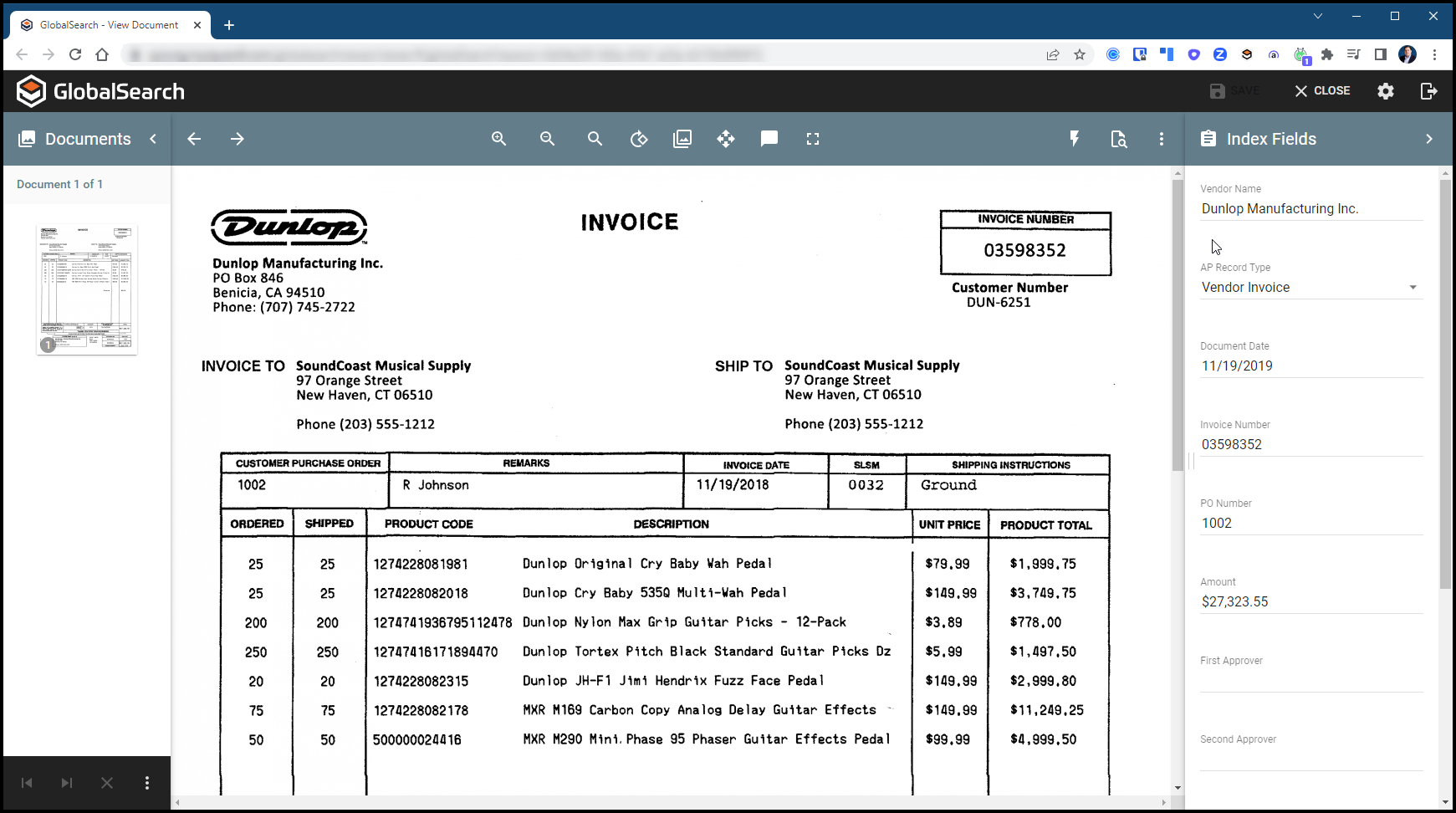Select the invoice page thumbnail
1456x813 pixels.
86,289
